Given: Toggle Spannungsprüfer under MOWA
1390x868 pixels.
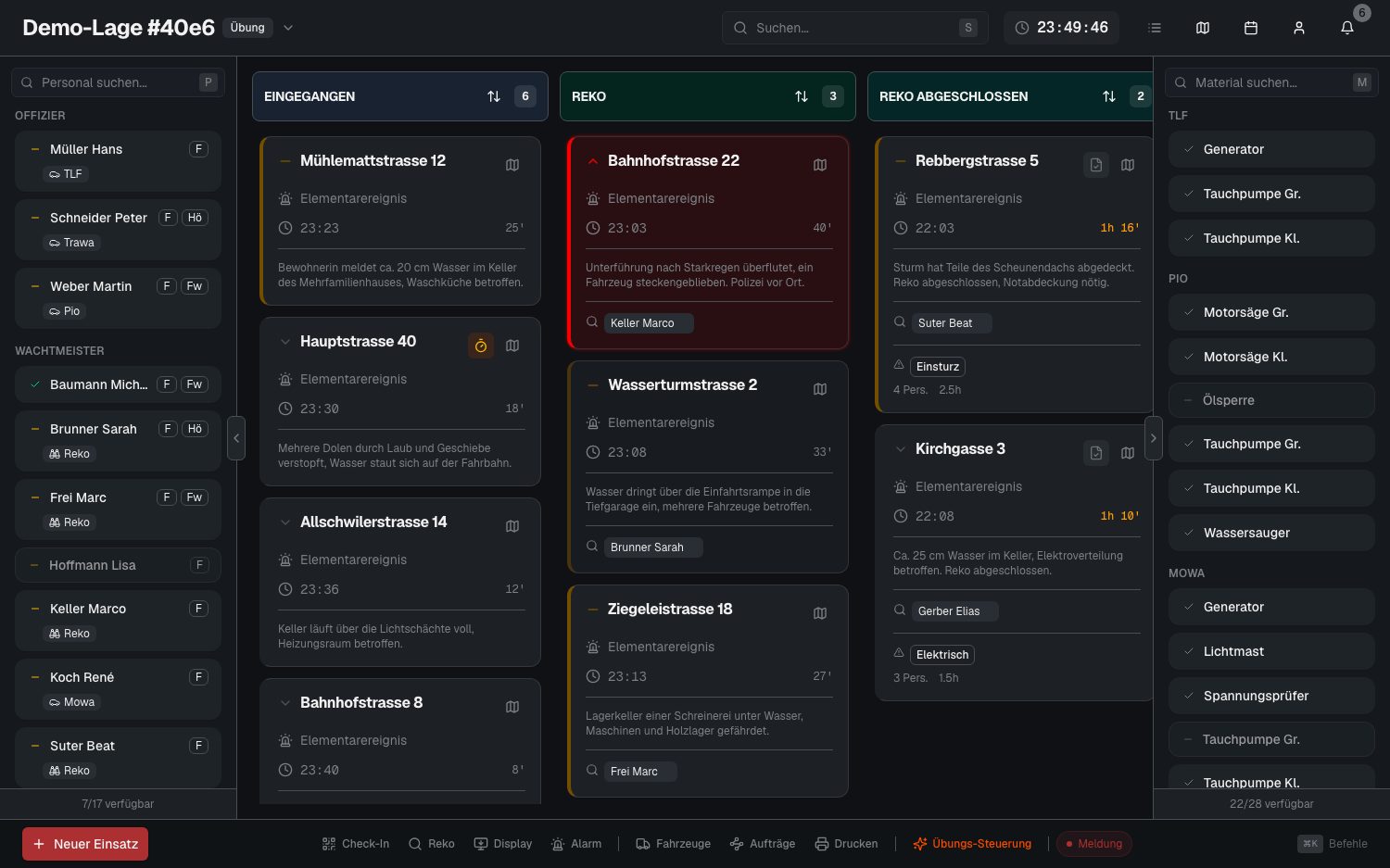Looking at the screenshot, I should (1270, 696).
